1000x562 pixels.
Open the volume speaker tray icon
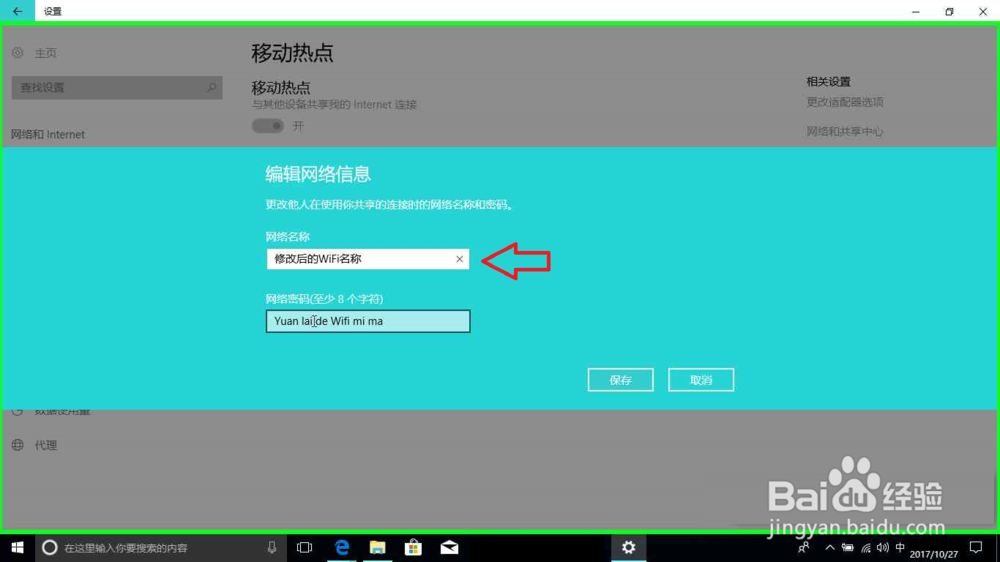click(x=883, y=547)
